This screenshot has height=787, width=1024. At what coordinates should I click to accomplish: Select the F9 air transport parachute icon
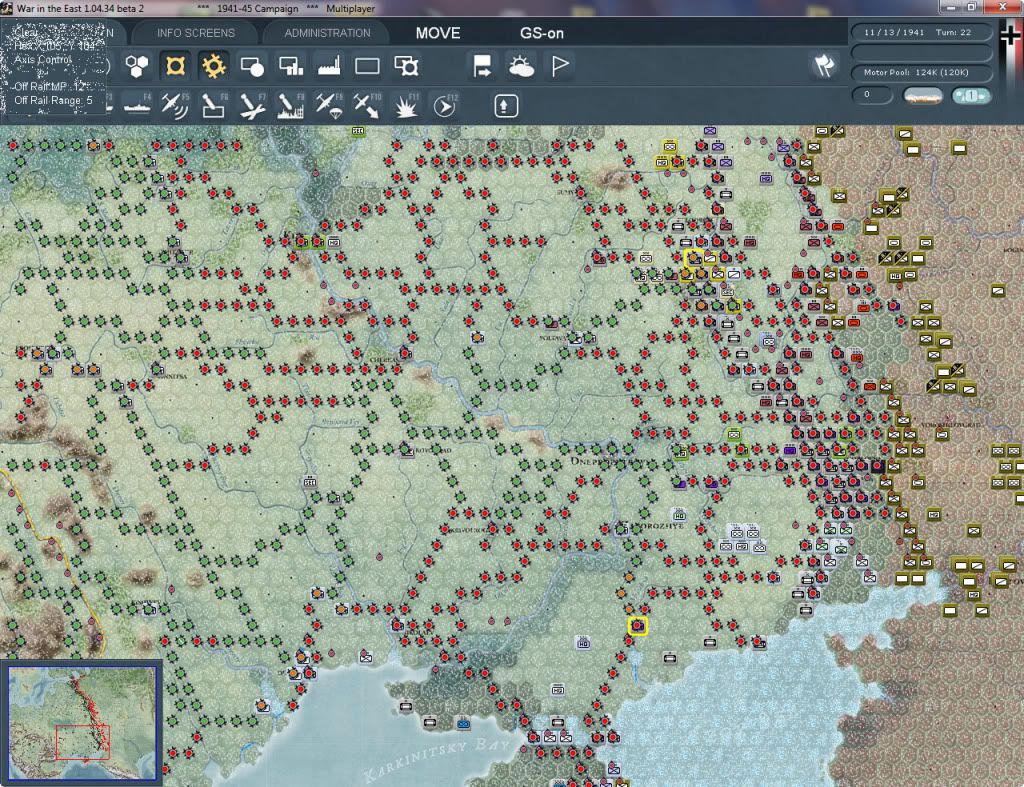coord(328,106)
